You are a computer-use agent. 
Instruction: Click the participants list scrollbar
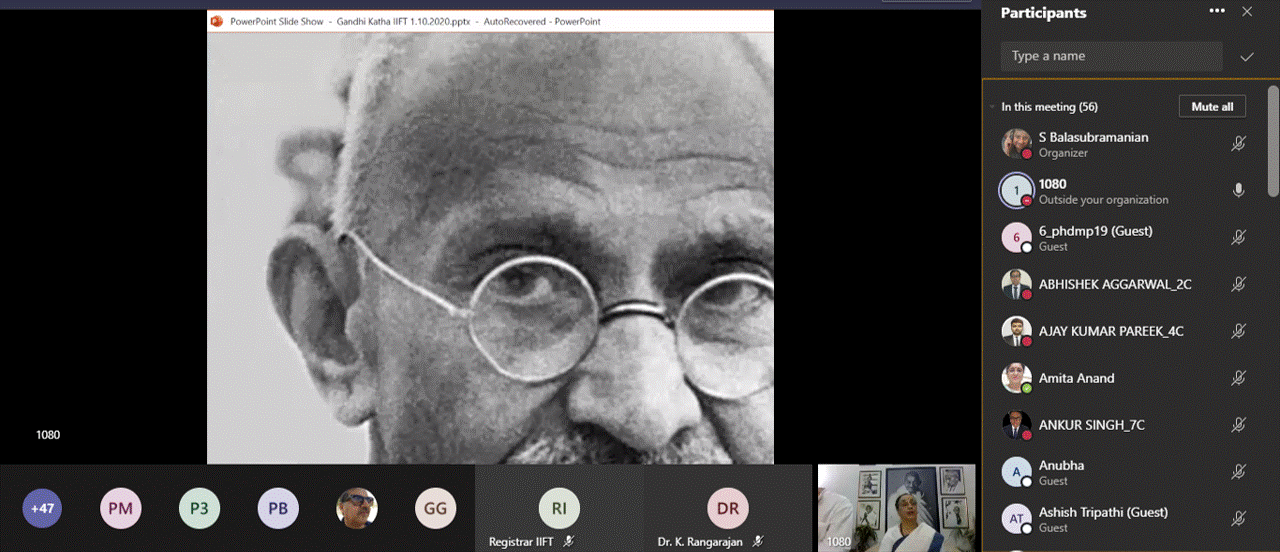coord(1273,140)
